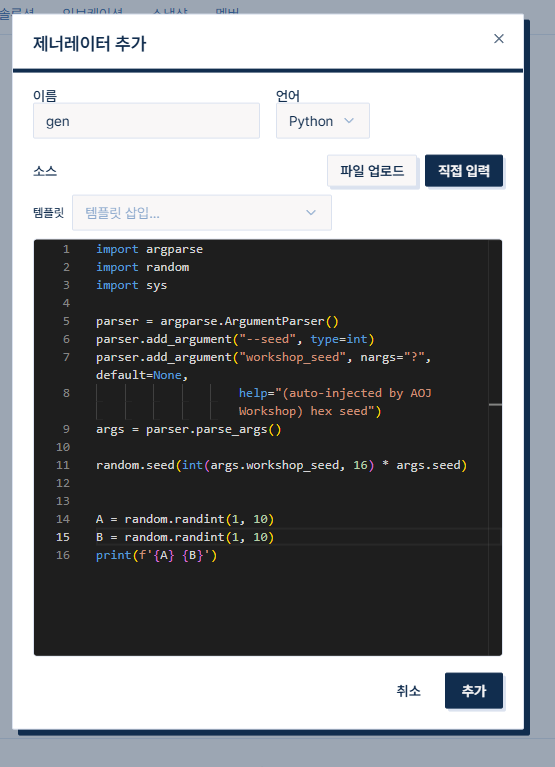Click the chevron arrow in Python dropdown

[349, 121]
